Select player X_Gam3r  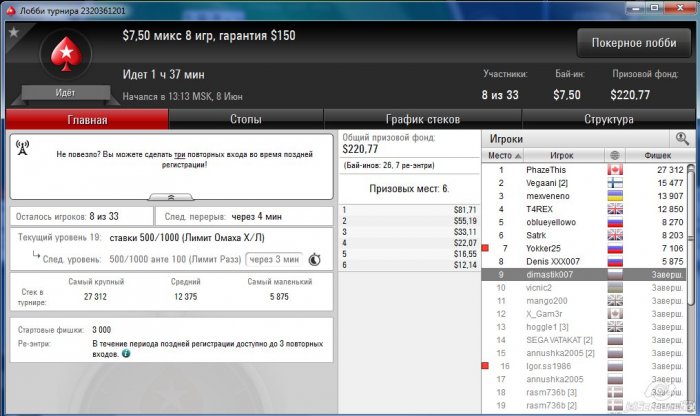583,314
